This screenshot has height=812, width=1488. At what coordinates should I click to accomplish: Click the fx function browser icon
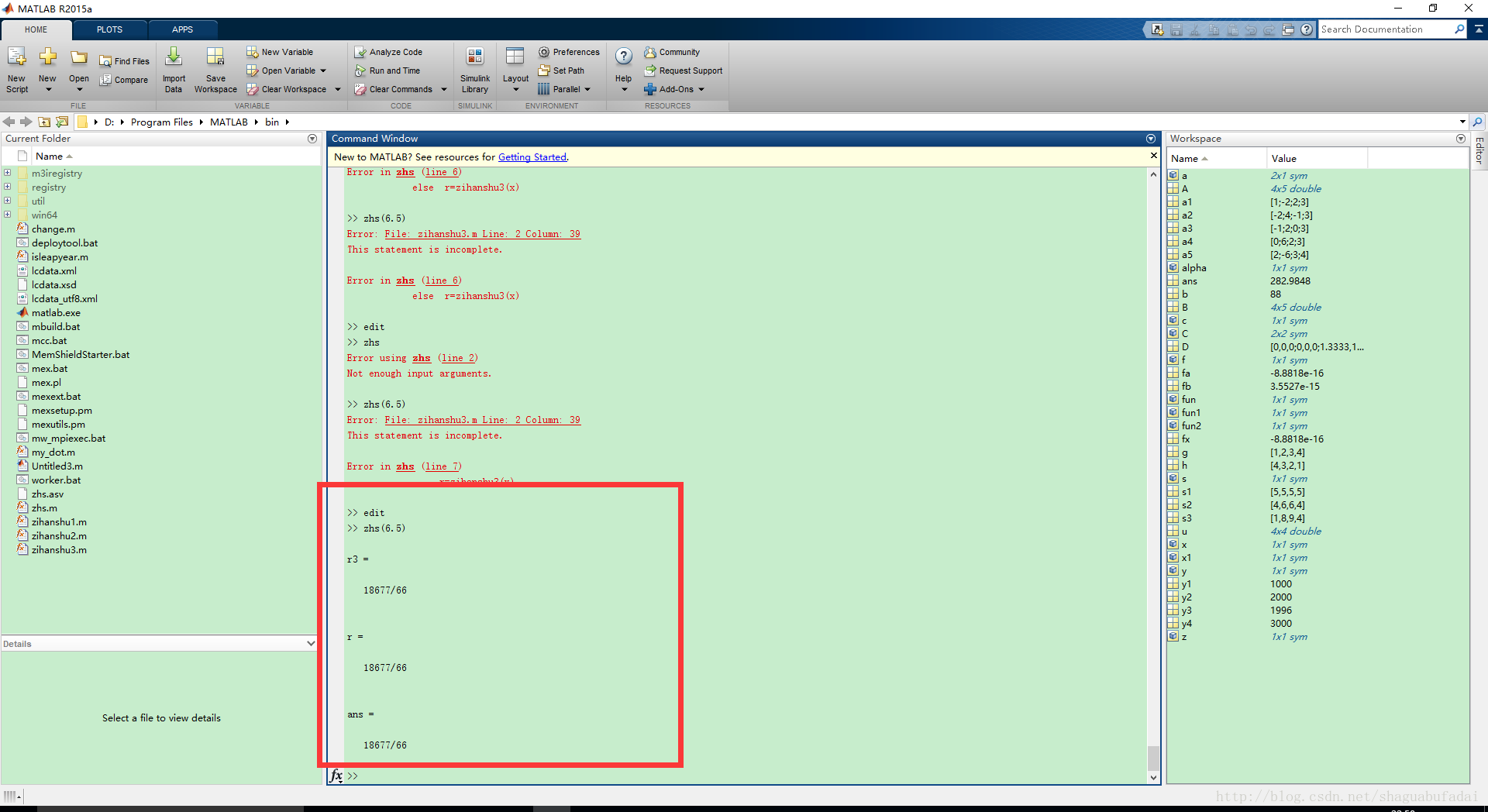[336, 776]
